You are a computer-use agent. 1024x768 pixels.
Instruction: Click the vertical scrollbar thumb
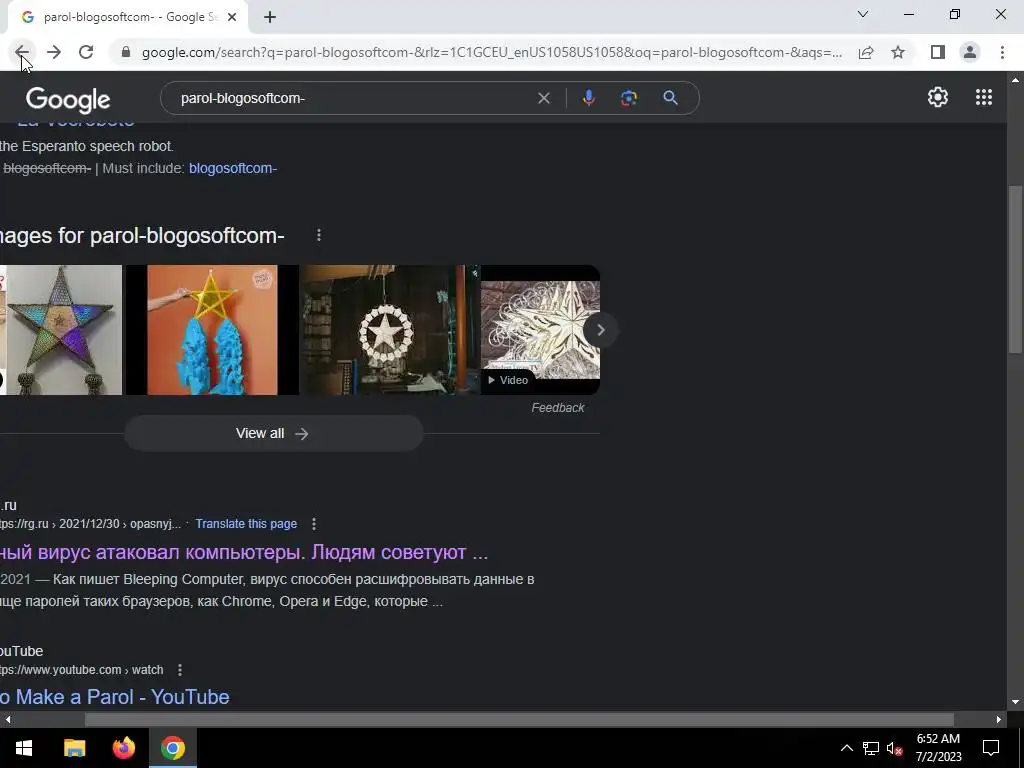tap(1015, 270)
